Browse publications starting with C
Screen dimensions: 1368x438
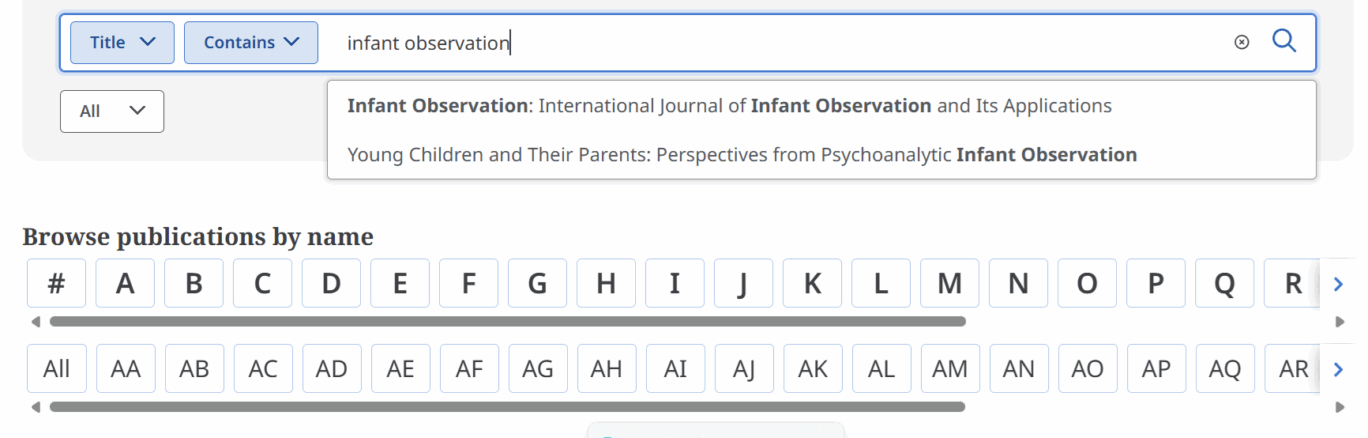coord(262,284)
